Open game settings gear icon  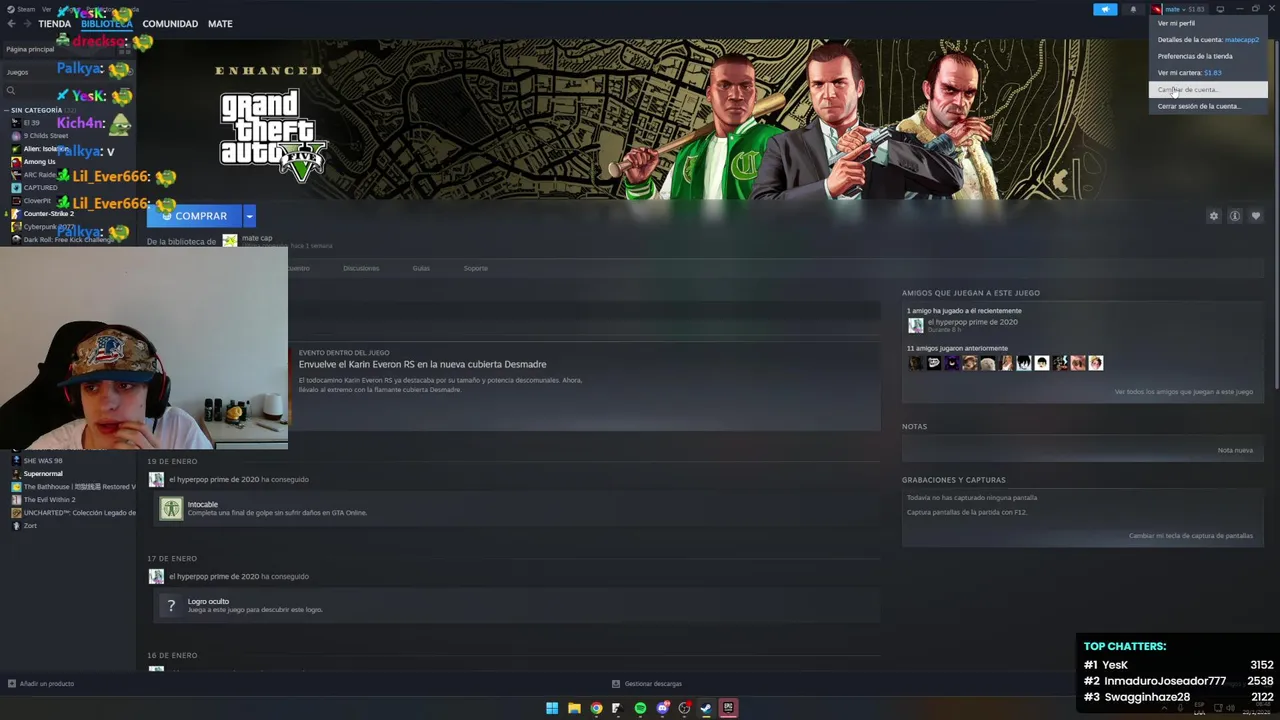tap(1214, 216)
